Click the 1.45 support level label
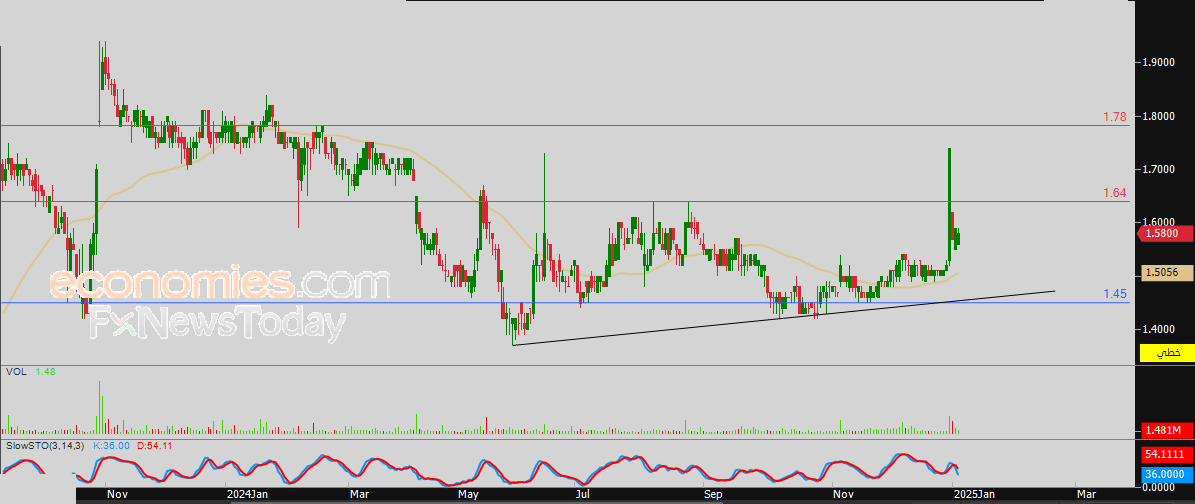Viewport: 1195px width, 504px height. point(1115,294)
